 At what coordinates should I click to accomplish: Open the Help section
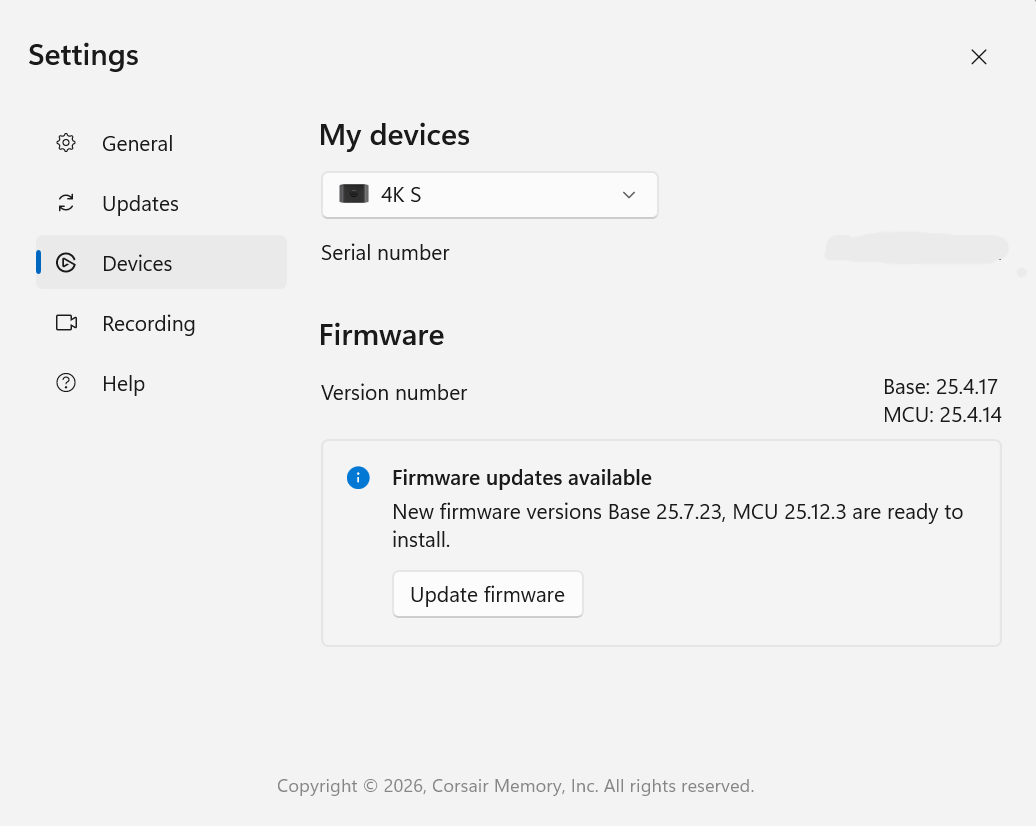[x=123, y=383]
